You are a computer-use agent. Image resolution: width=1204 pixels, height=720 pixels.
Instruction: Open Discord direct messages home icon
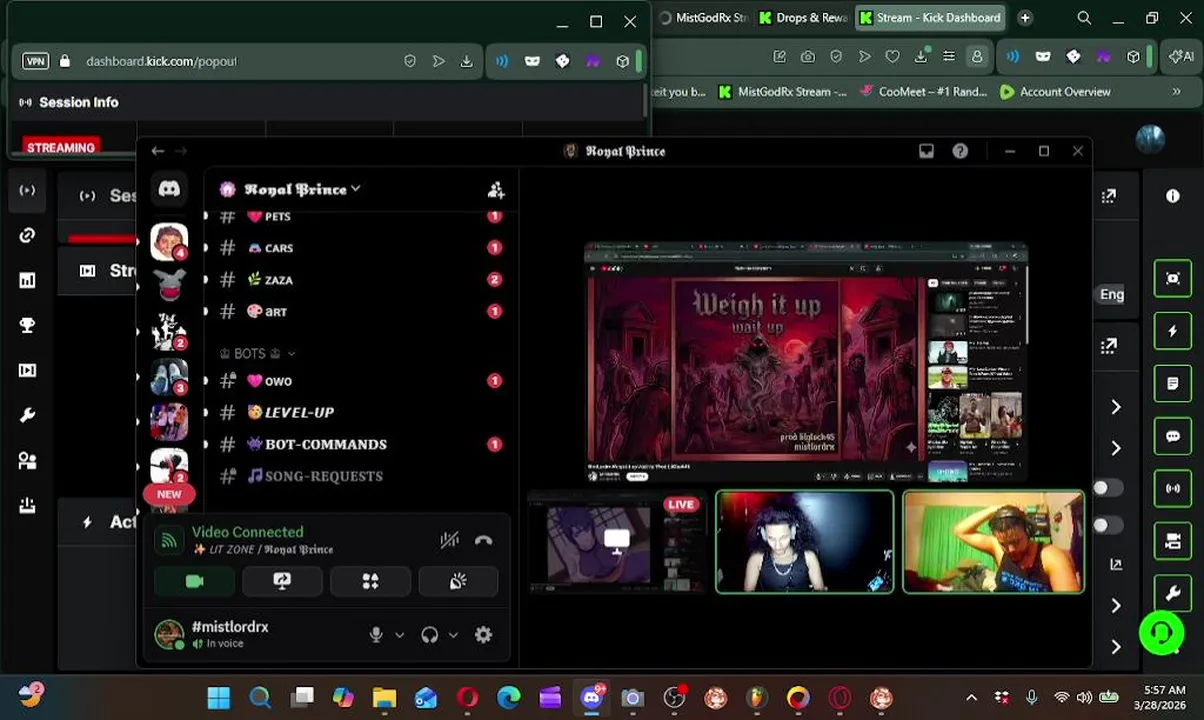(169, 189)
